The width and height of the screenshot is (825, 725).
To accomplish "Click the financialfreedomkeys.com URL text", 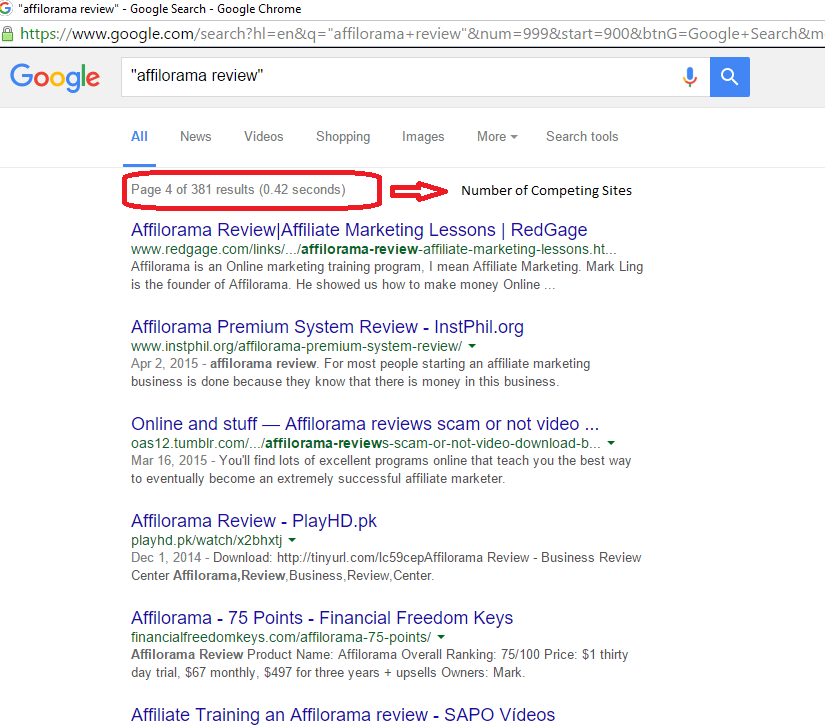I will pos(281,637).
